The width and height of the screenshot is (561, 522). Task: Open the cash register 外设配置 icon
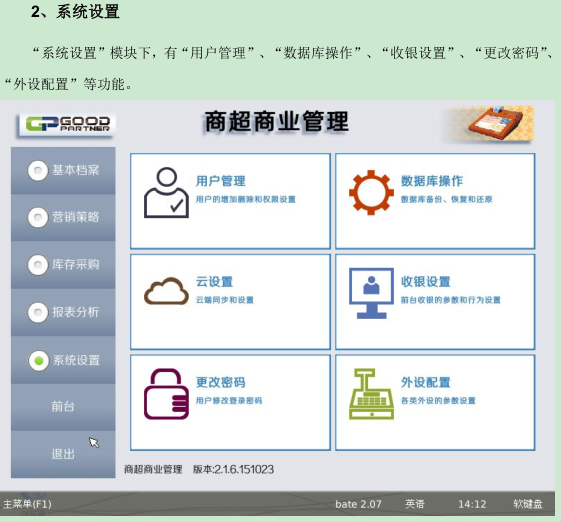click(371, 394)
